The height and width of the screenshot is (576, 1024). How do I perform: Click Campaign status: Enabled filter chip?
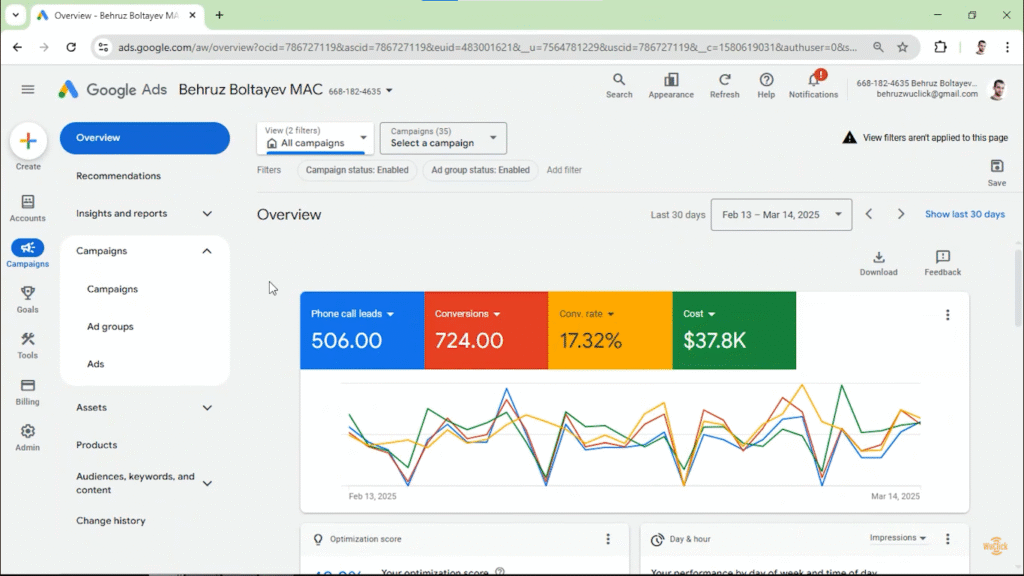(357, 170)
